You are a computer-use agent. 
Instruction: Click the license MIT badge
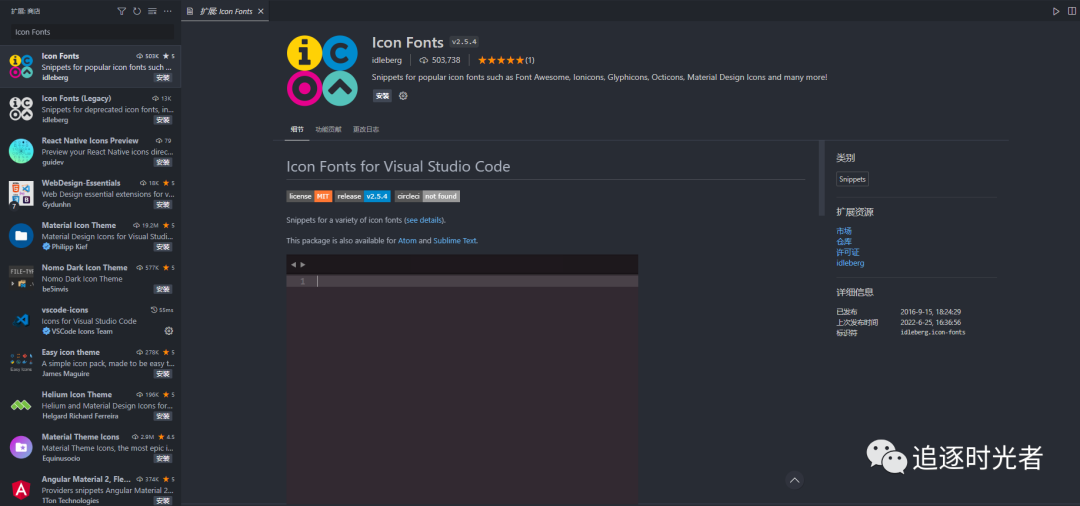[x=309, y=196]
